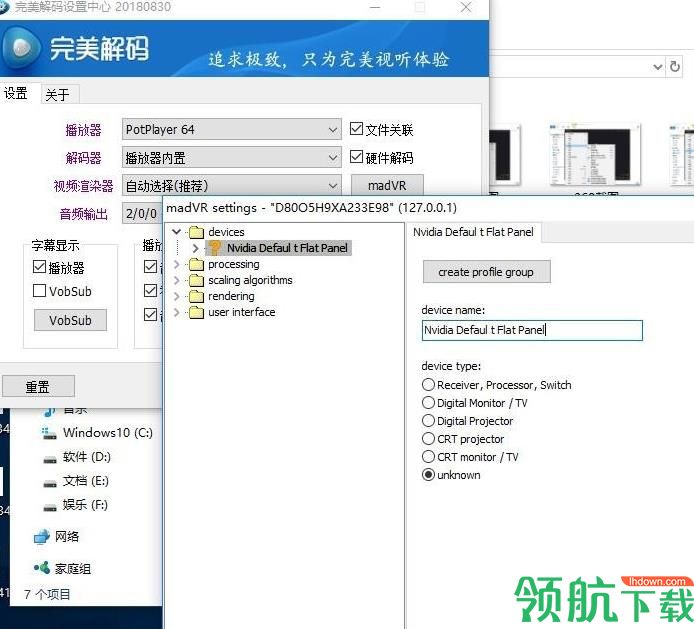Click into the device name field

click(532, 330)
